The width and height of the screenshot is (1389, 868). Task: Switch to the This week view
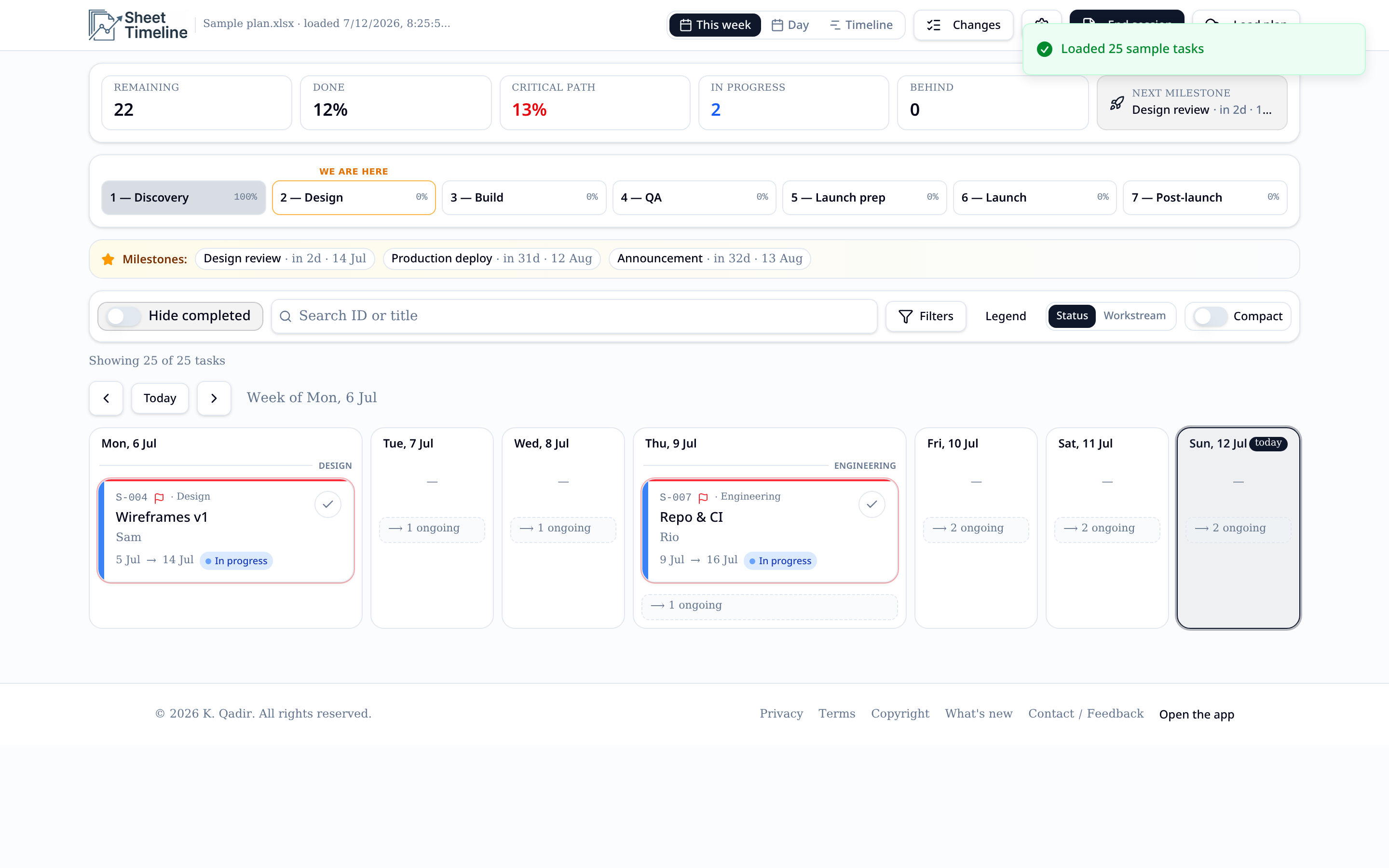pos(715,25)
